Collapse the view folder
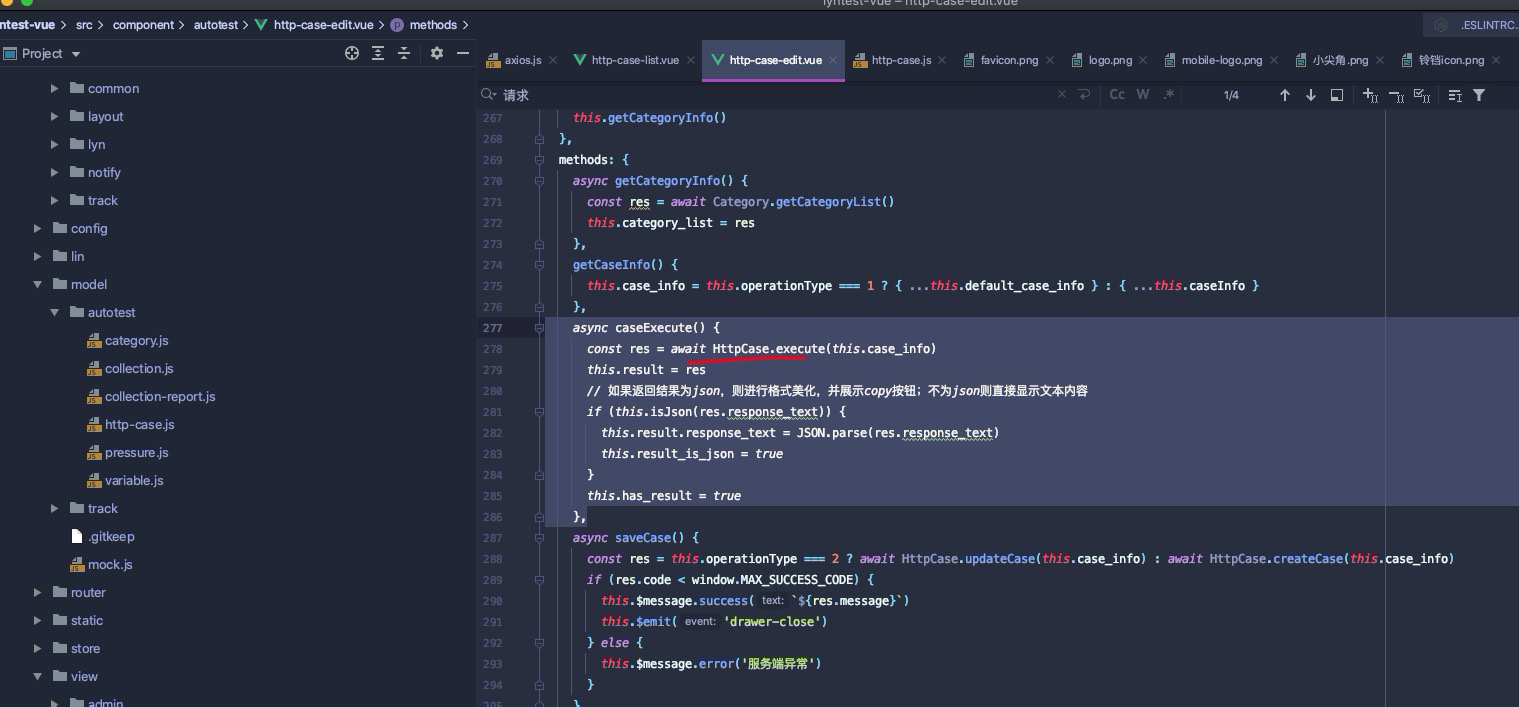 click(x=37, y=676)
